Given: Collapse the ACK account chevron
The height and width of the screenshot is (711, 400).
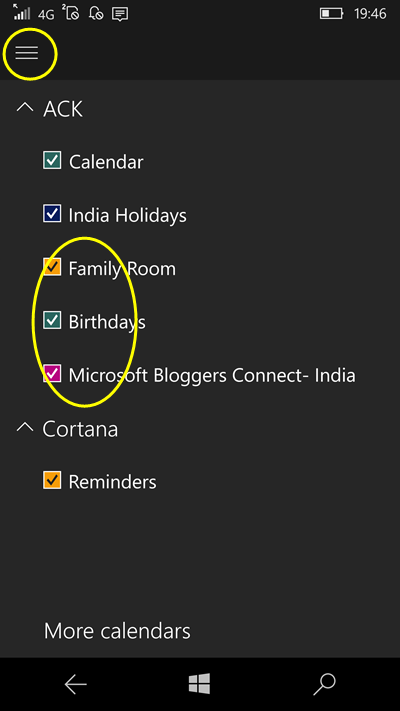Looking at the screenshot, I should pos(25,107).
